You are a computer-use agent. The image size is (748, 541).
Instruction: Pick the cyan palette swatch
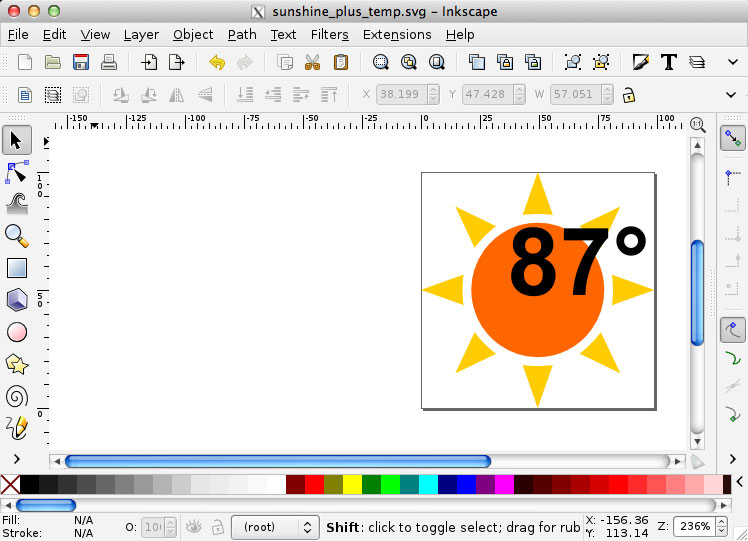tap(428, 484)
